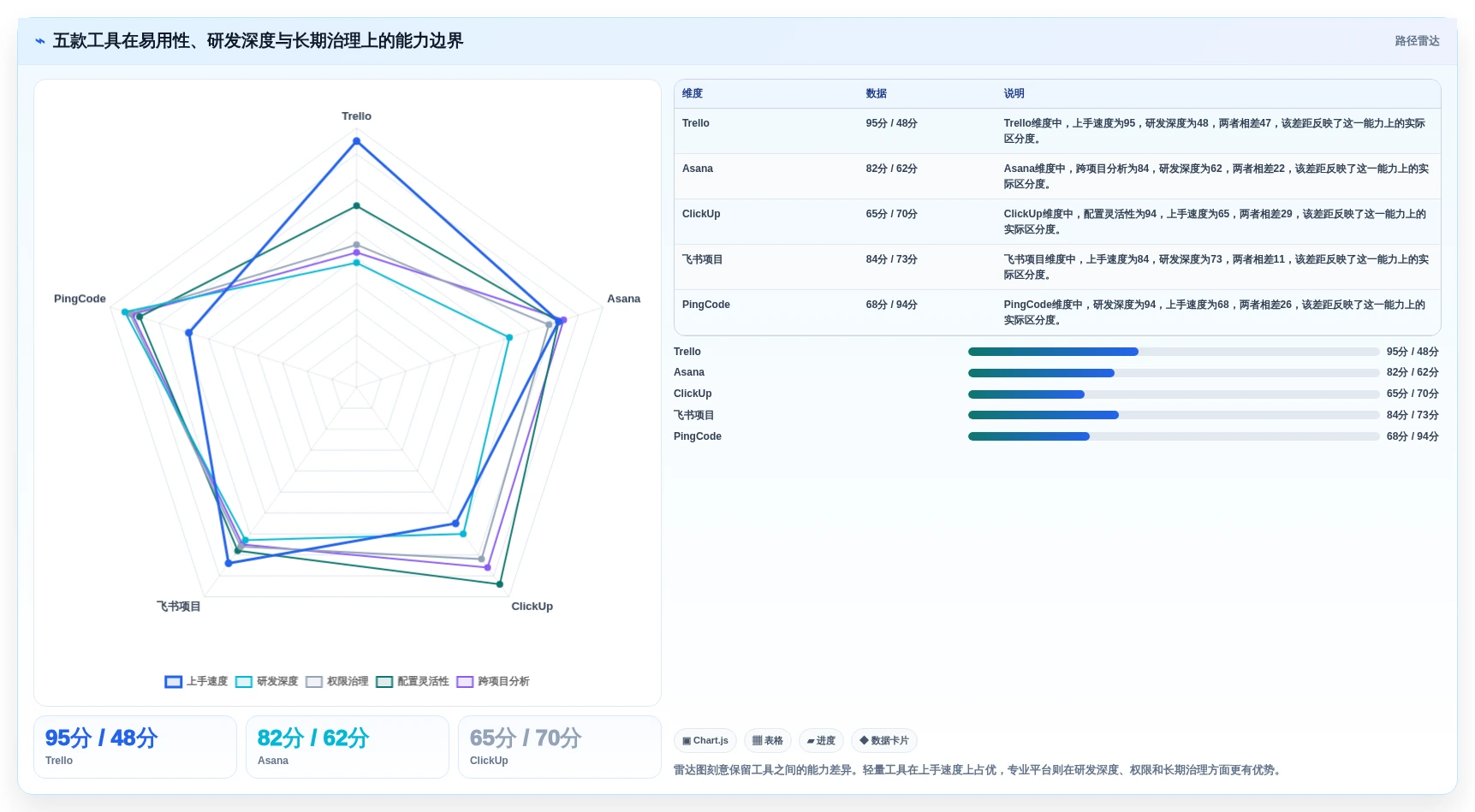Open the ClickUp 65分 / 70分 data card

coord(560,747)
